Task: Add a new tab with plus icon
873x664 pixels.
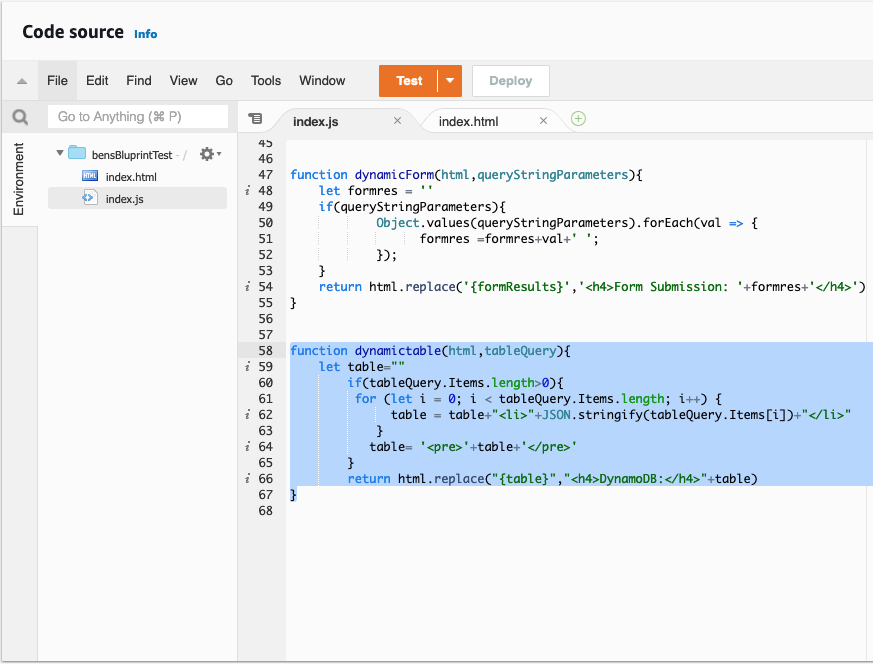Action: tap(578, 119)
